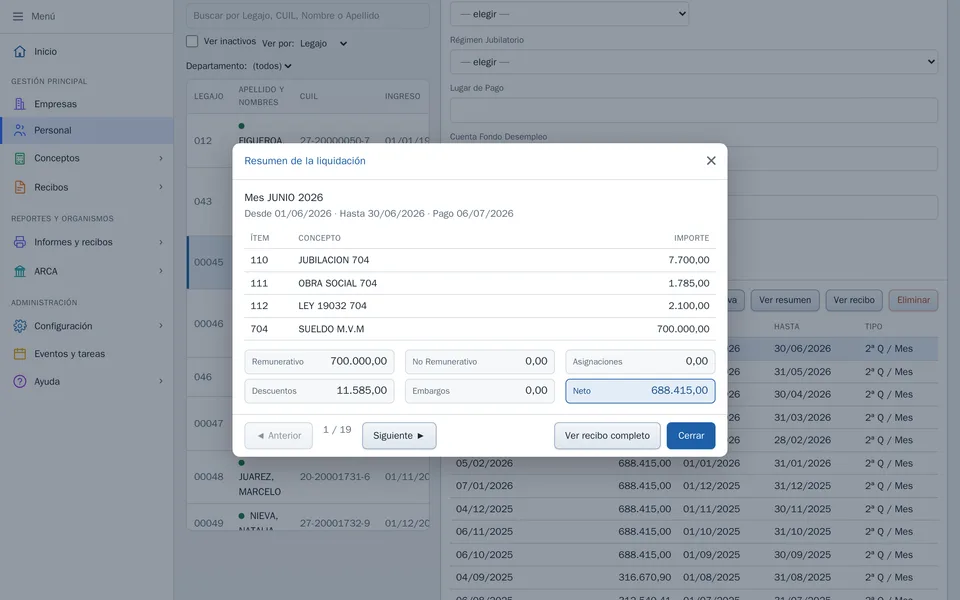Select the JUBILACION 704 concept row

click(x=480, y=260)
